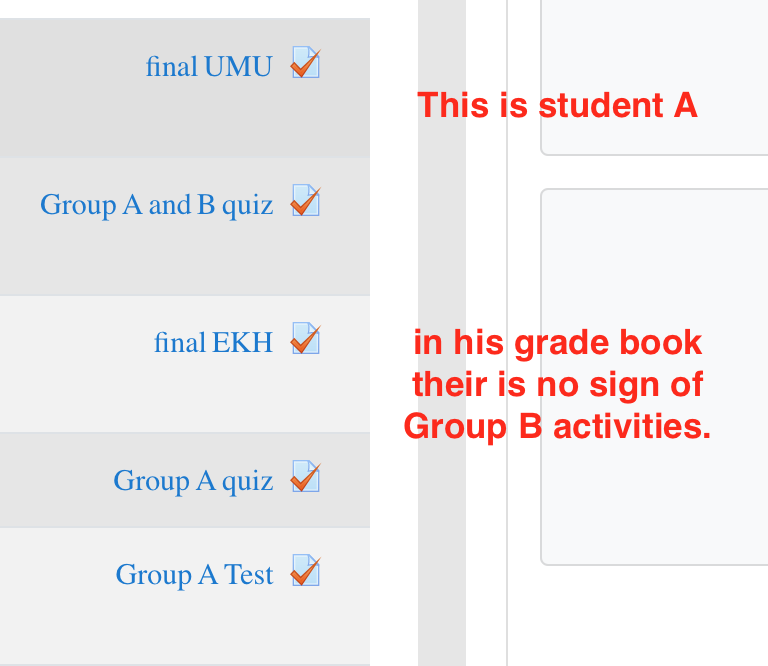Click the quiz icon beside final UMU

[x=305, y=64]
